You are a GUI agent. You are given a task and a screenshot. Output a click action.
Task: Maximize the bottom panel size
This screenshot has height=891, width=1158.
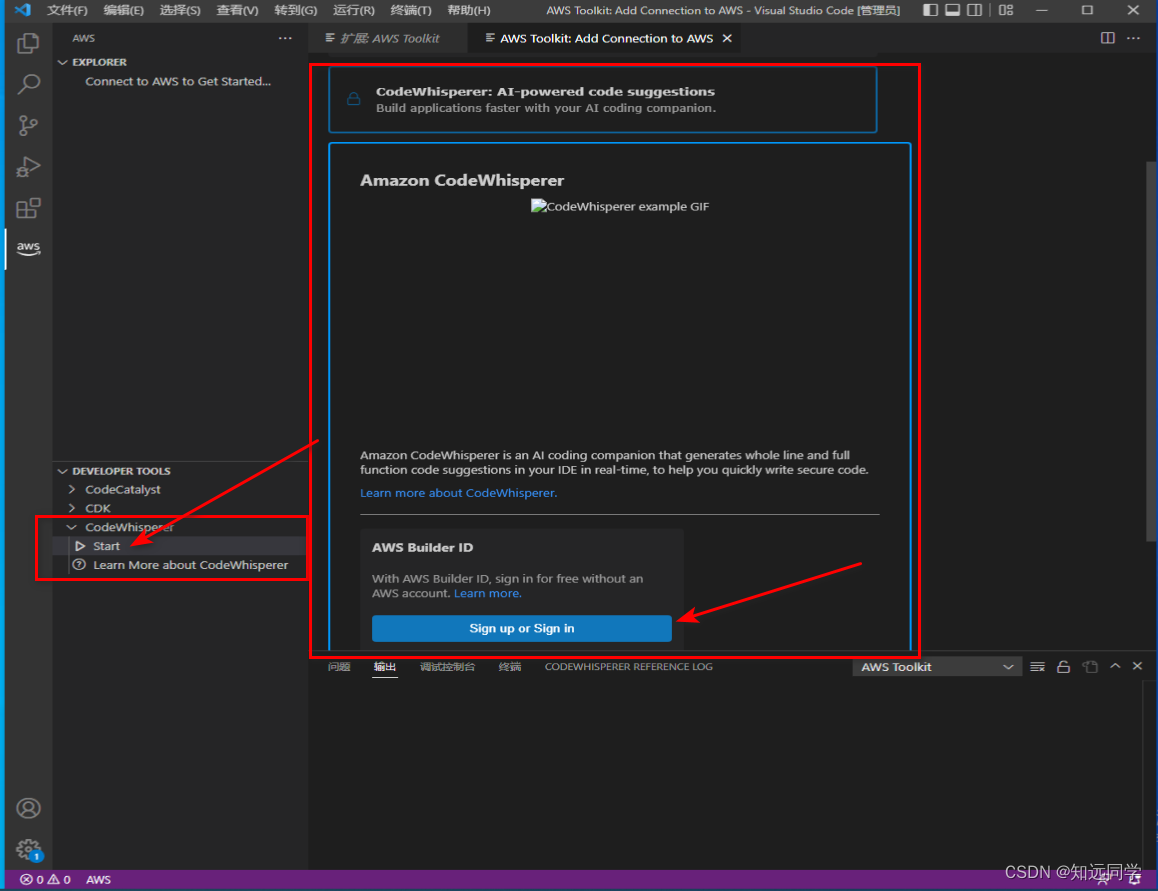coord(1115,666)
